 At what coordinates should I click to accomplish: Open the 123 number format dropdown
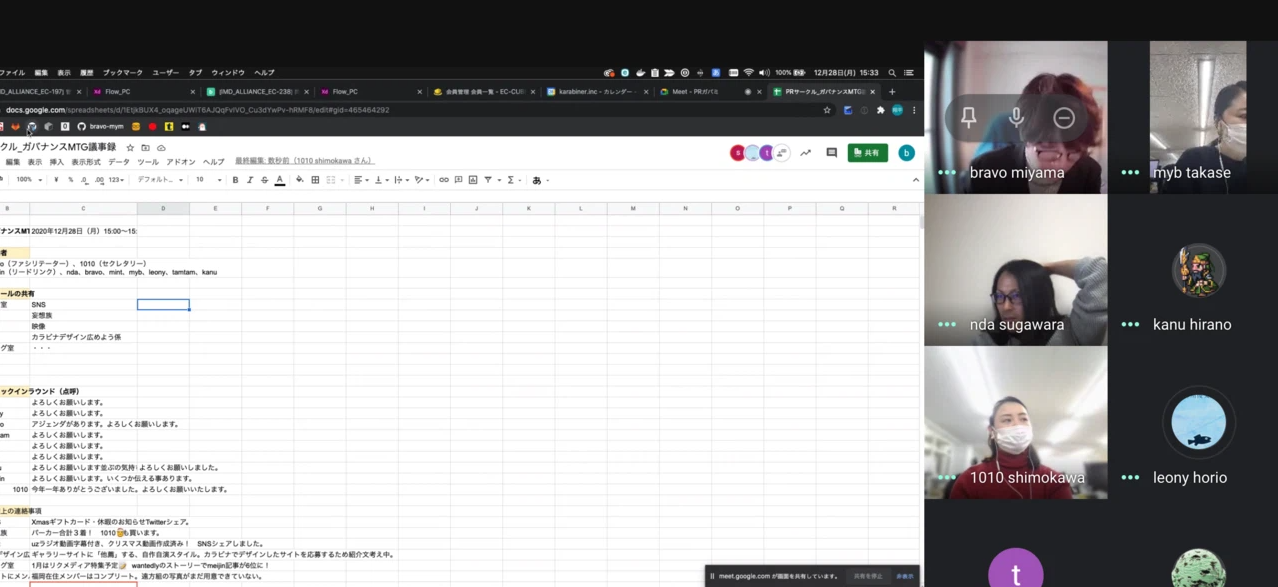116,180
